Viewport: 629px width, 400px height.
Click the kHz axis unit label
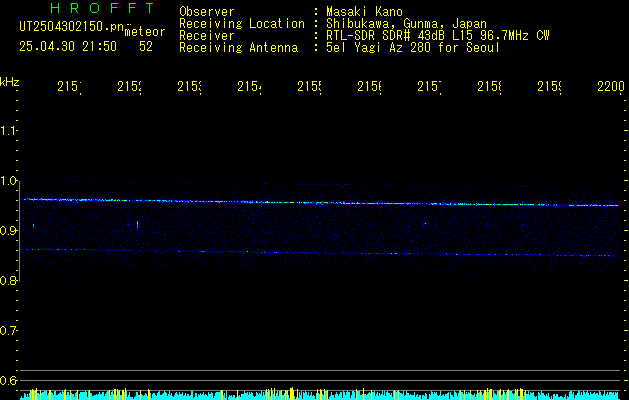[x=10, y=82]
